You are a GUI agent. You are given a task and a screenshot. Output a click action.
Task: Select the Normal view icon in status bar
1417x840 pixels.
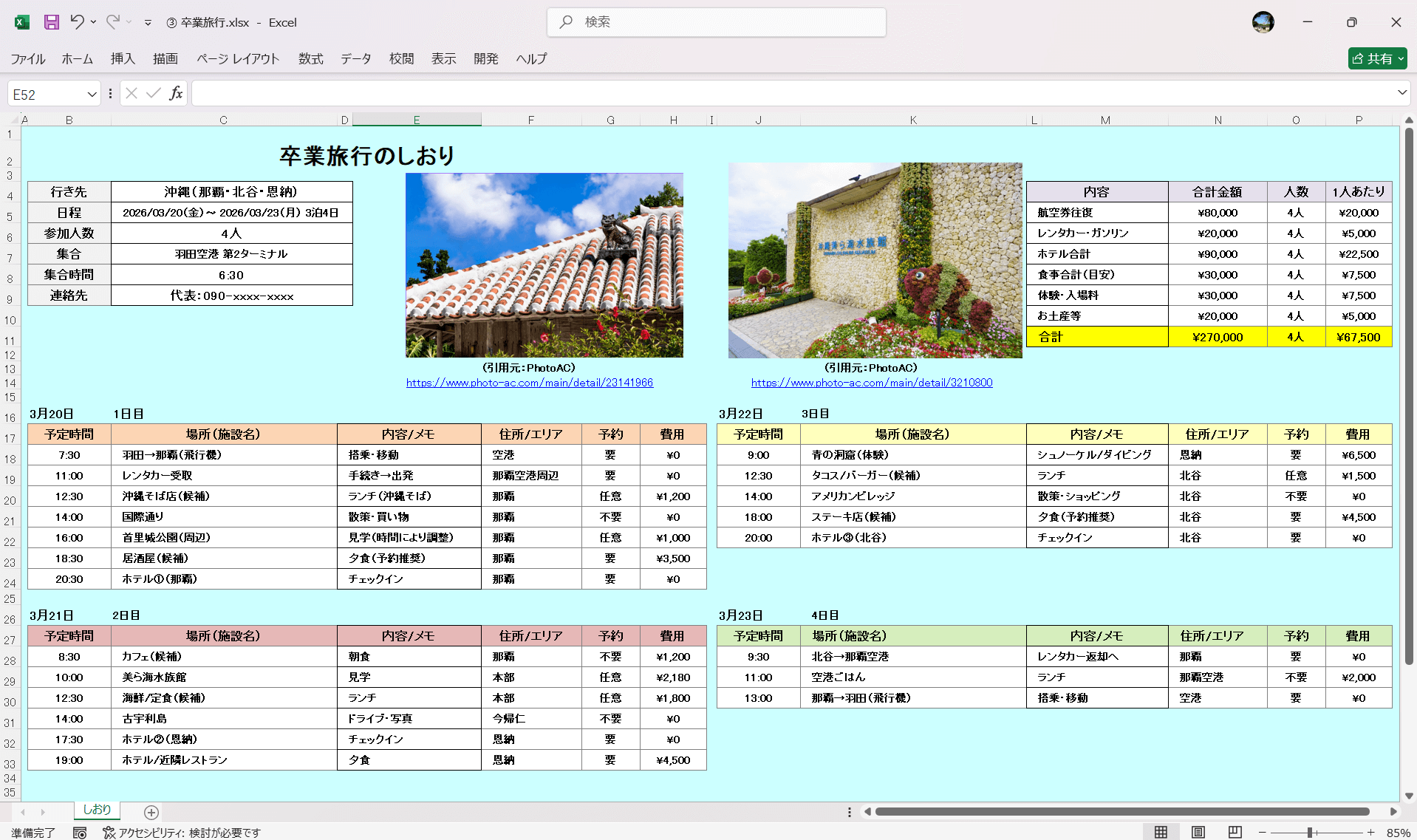pos(1160,831)
